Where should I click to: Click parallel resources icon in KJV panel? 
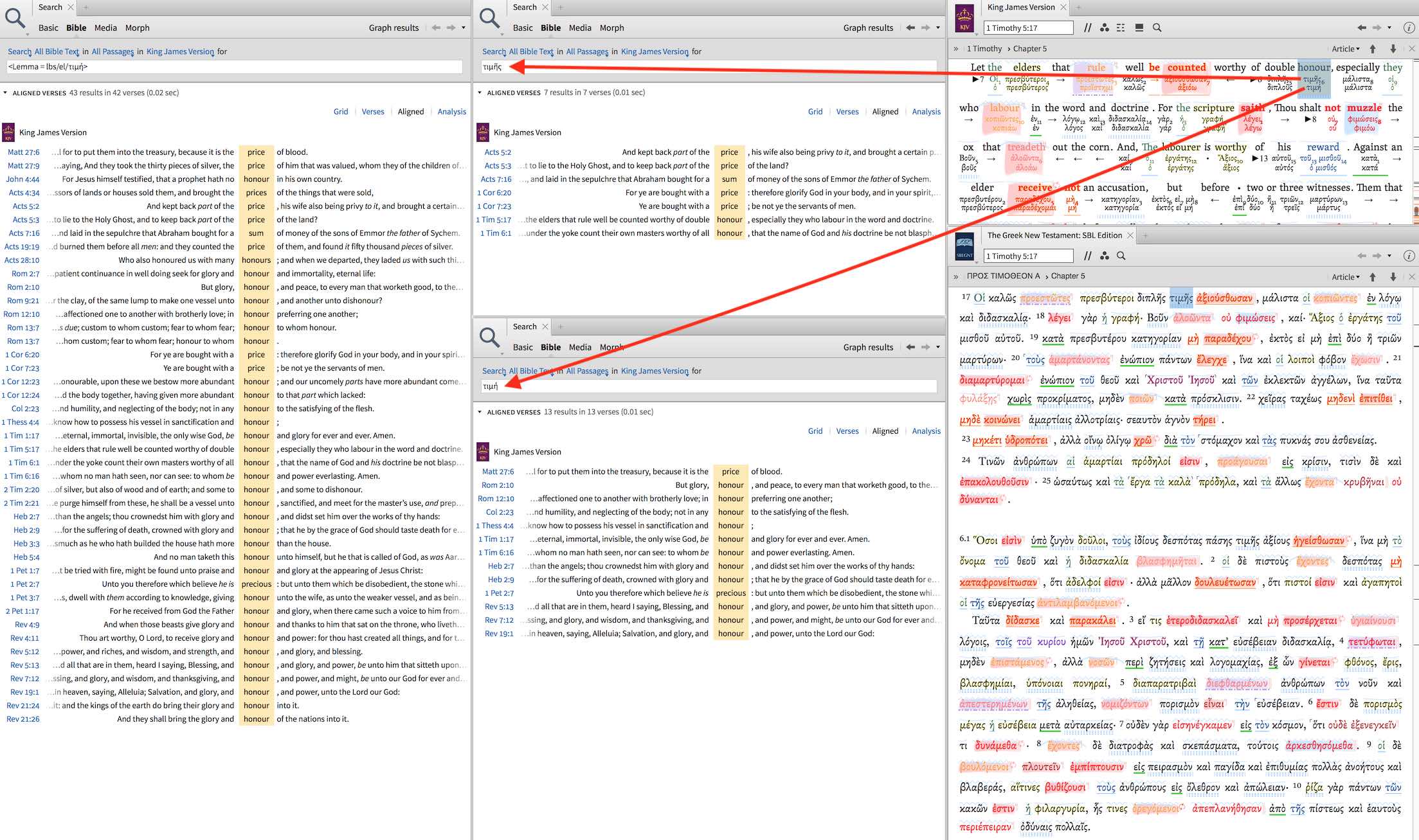pyautogui.click(x=1087, y=28)
